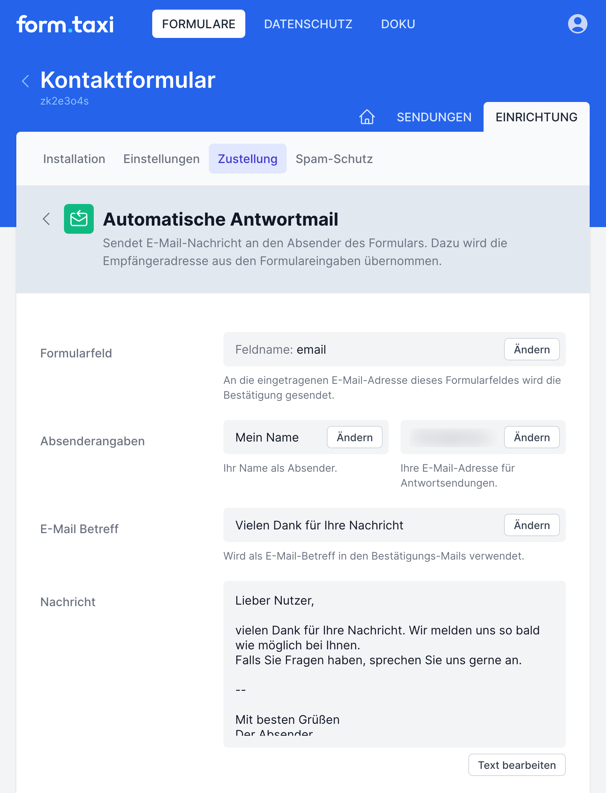Go back using arrow beside Kontaktformular

click(x=26, y=81)
